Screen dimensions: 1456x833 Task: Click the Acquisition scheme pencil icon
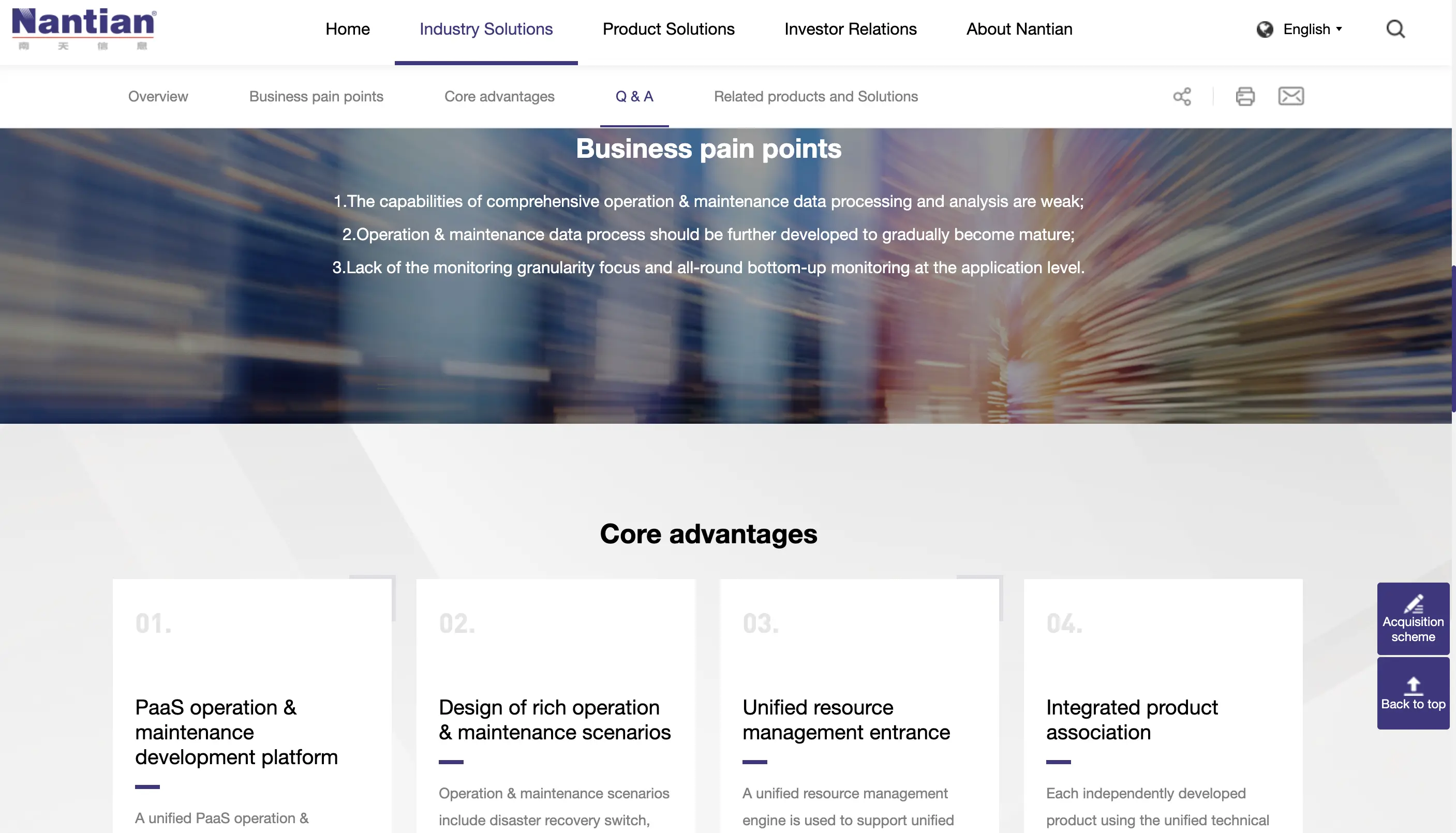point(1413,604)
